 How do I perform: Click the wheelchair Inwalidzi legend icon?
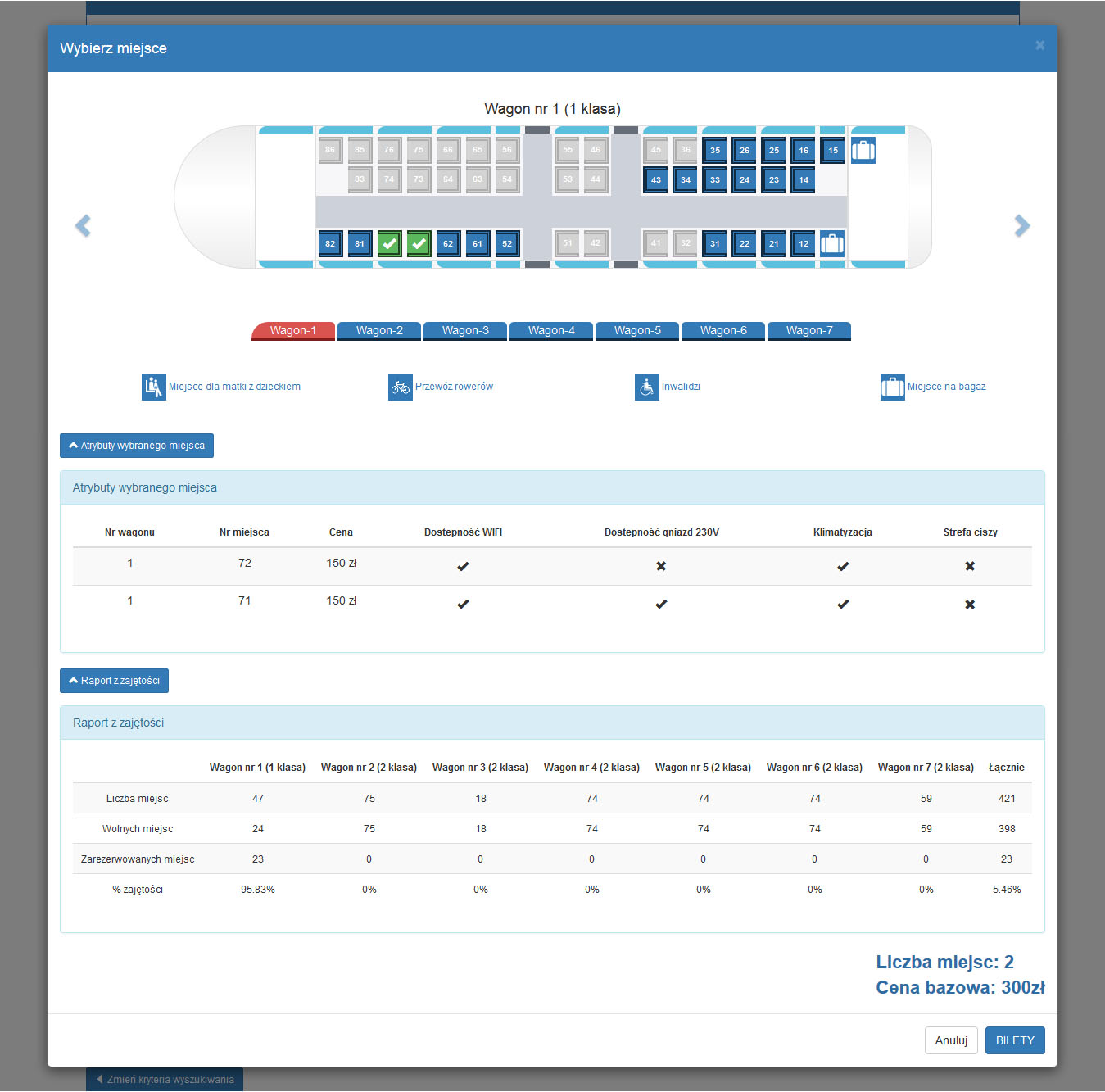coord(646,387)
